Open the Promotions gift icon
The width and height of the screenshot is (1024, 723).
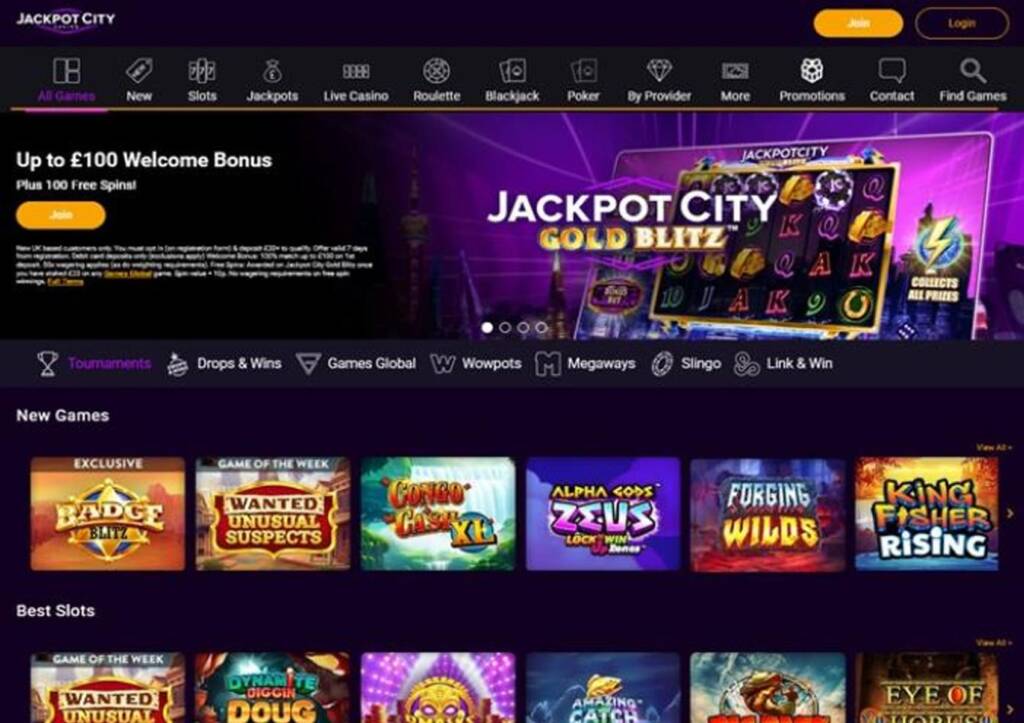pos(812,71)
